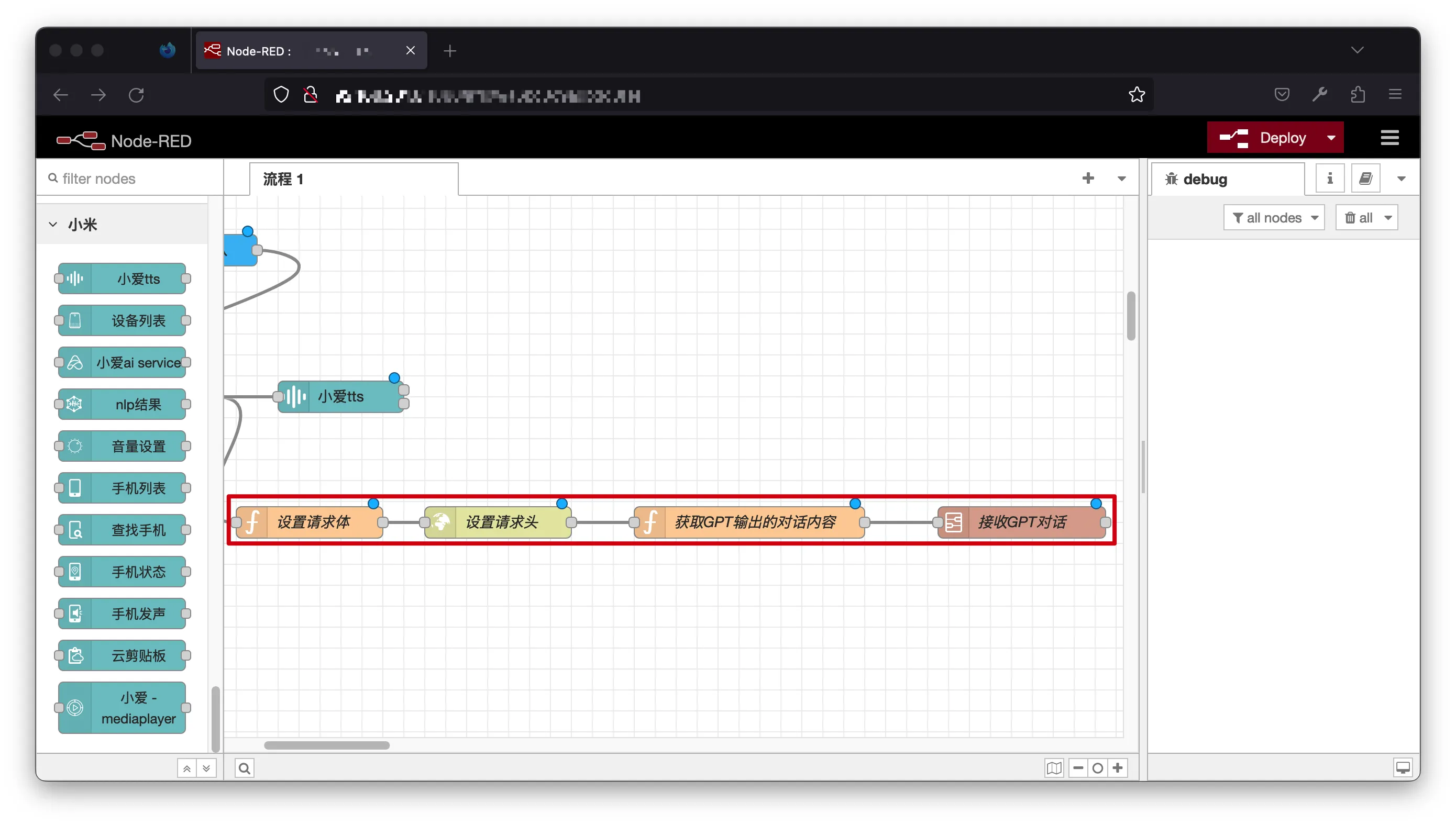This screenshot has width=1456, height=825.
Task: Go forward to the next page
Action: coord(98,95)
